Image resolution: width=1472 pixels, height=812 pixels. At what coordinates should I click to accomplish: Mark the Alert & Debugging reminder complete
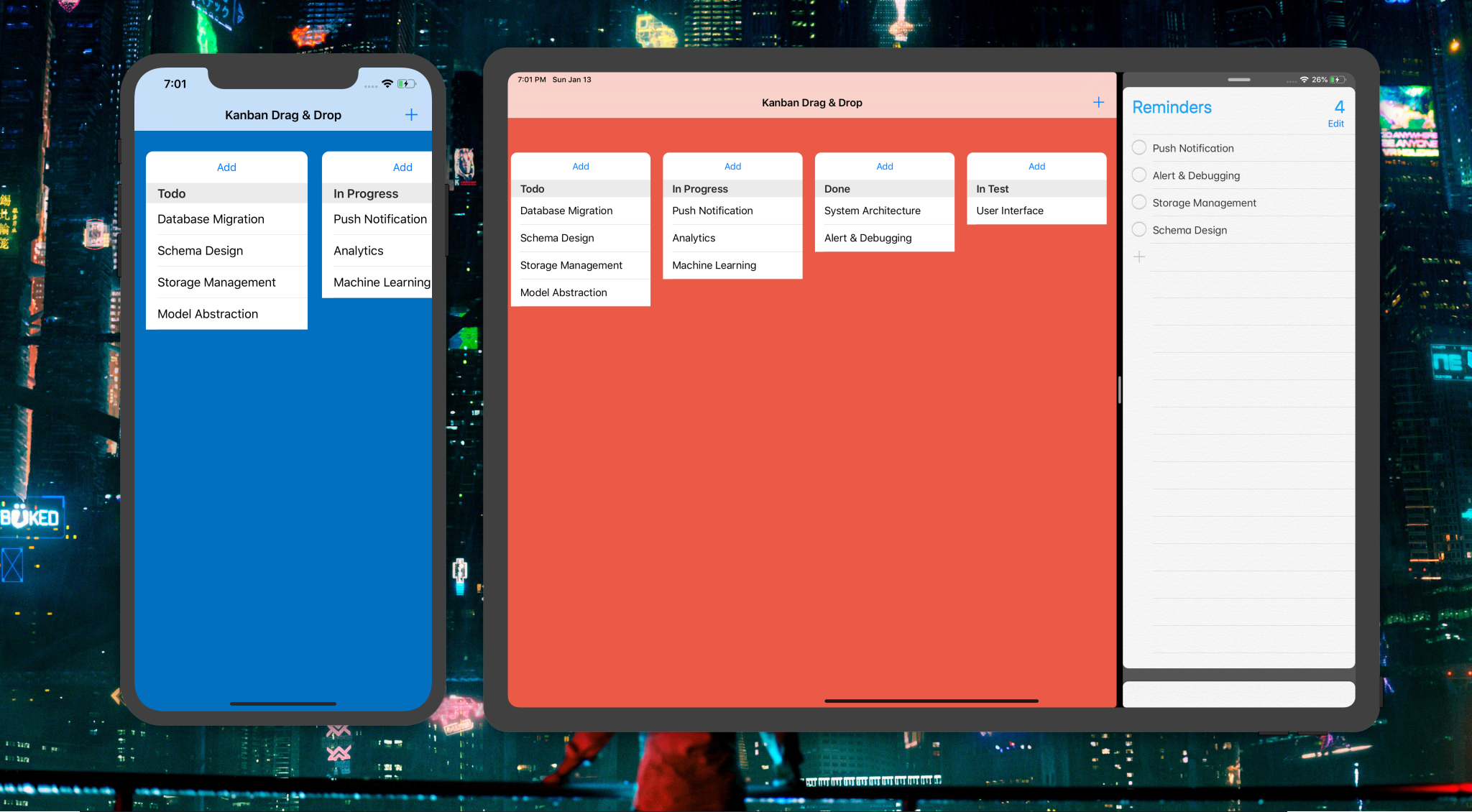pyautogui.click(x=1139, y=175)
